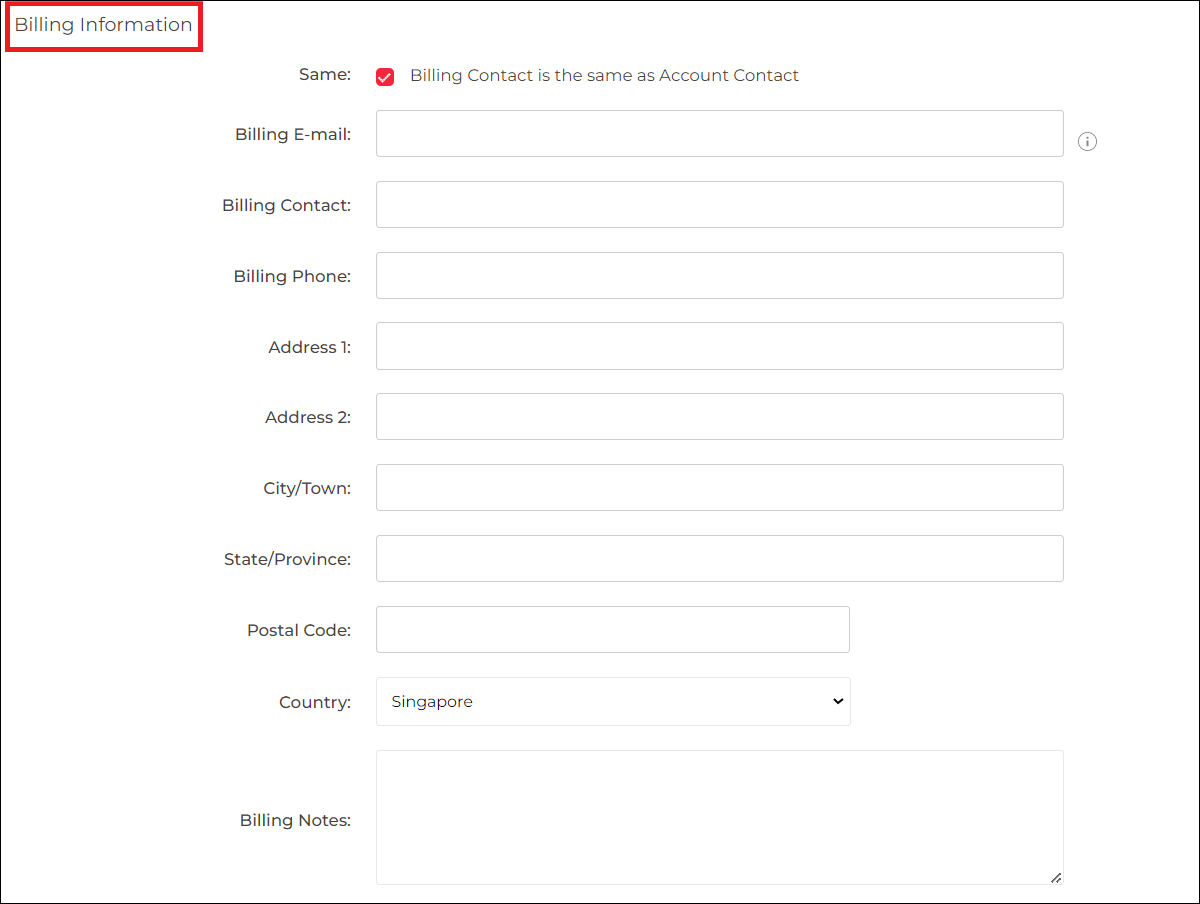Focus the City/Town text box
Image resolution: width=1200 pixels, height=904 pixels.
tap(719, 488)
